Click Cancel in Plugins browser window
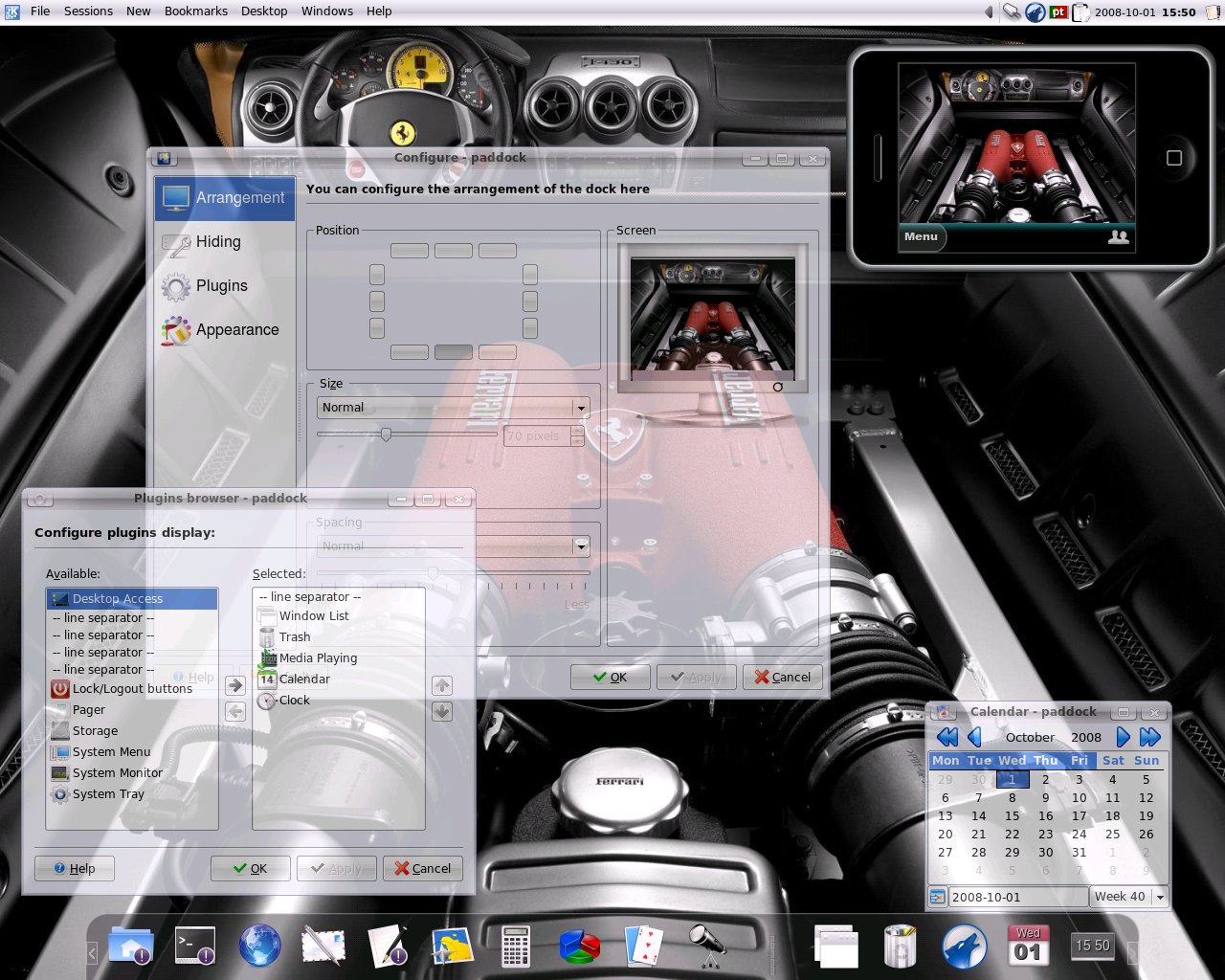 (x=423, y=868)
